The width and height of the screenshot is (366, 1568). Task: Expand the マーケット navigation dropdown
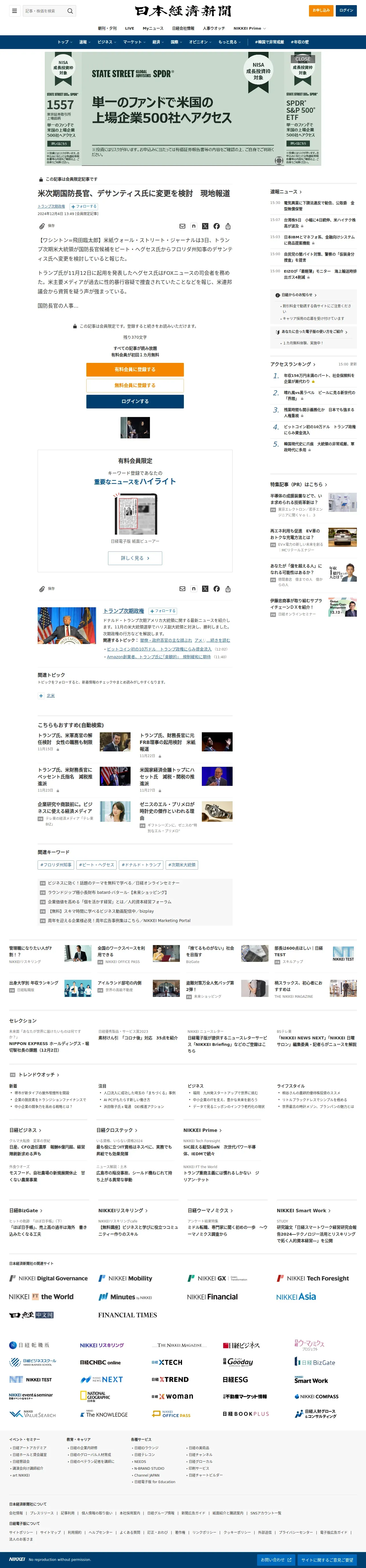coord(135,42)
